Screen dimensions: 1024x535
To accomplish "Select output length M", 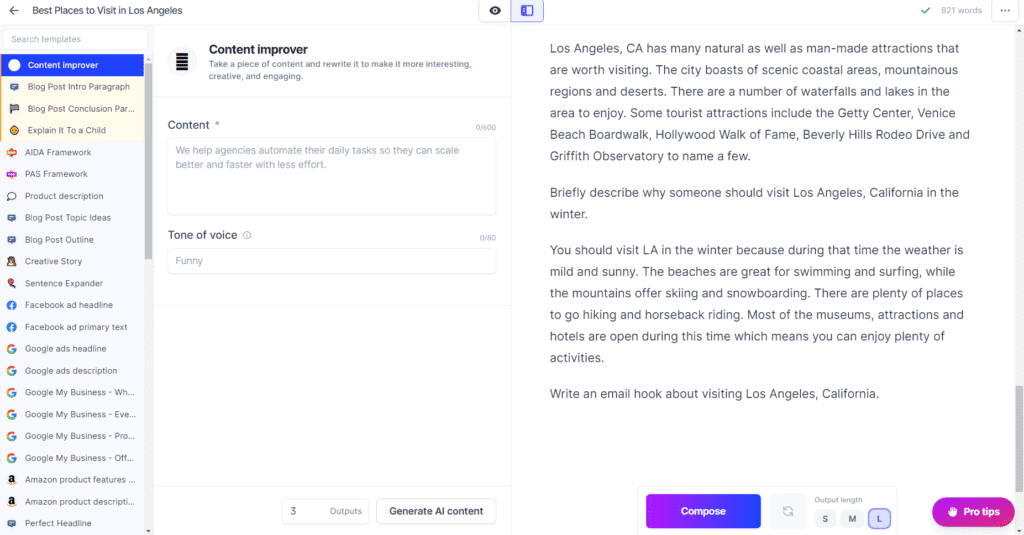I will pos(852,519).
